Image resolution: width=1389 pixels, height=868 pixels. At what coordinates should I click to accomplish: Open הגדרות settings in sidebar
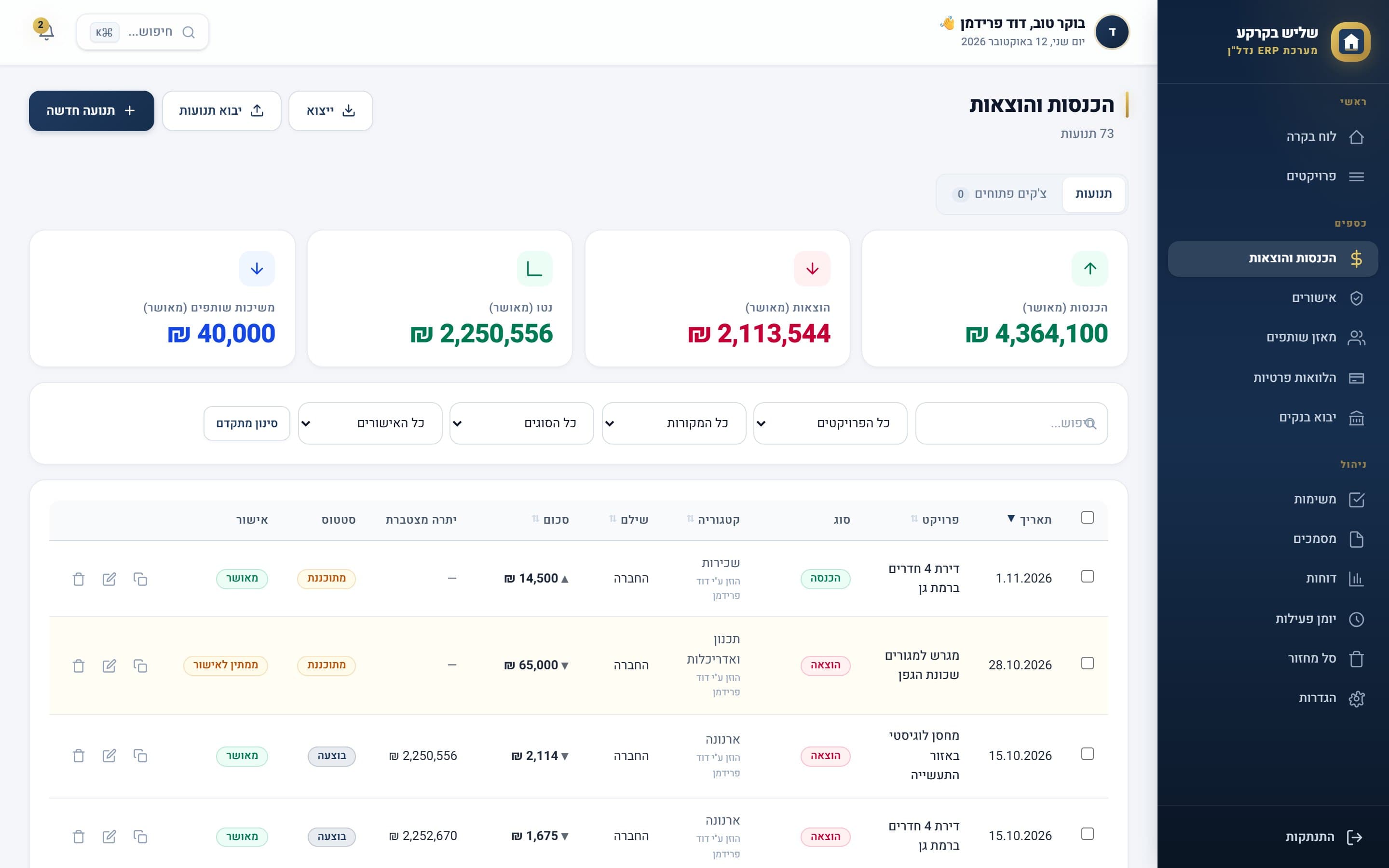click(1273, 699)
